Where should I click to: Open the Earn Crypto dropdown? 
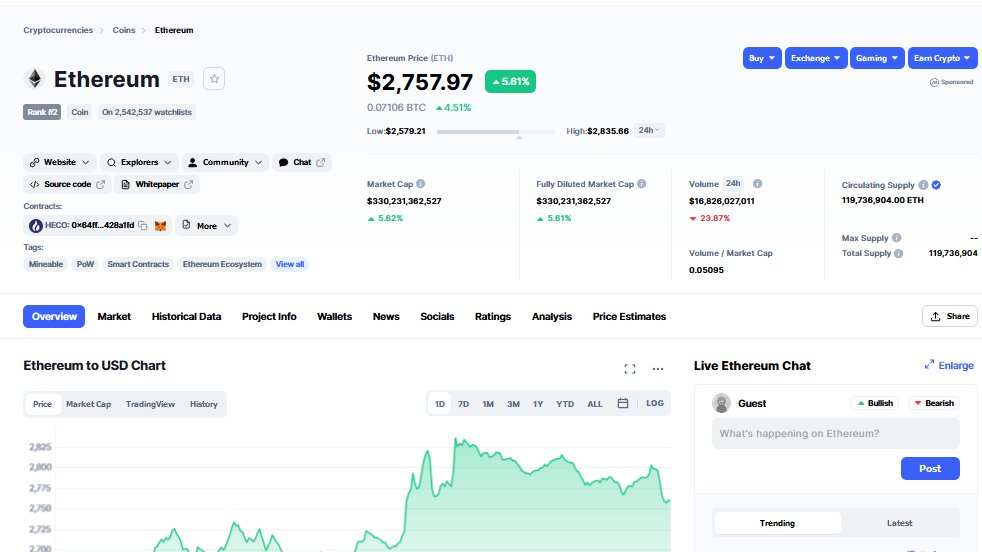tap(943, 58)
